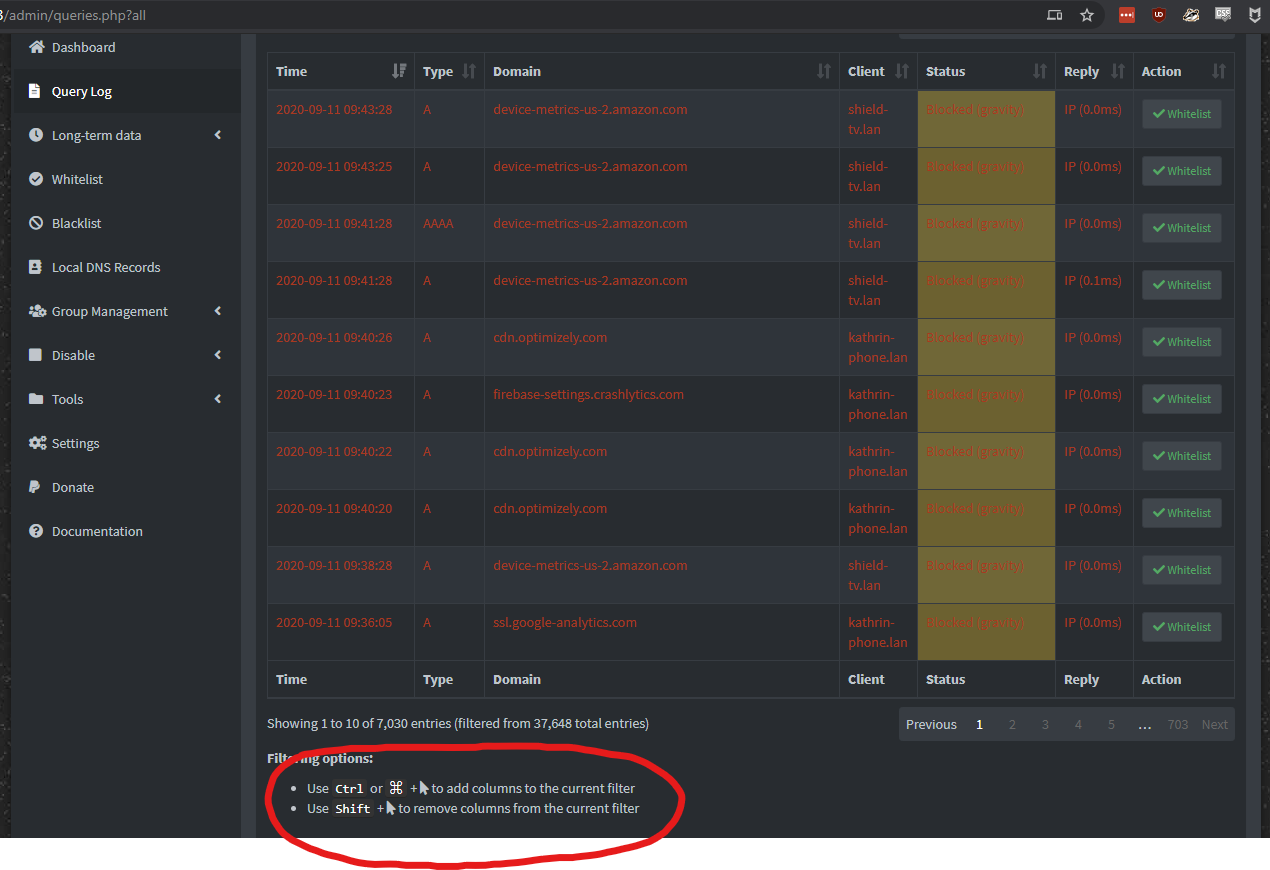Click the browser bookmark star icon
The width and height of the screenshot is (1270, 870).
pos(1086,15)
